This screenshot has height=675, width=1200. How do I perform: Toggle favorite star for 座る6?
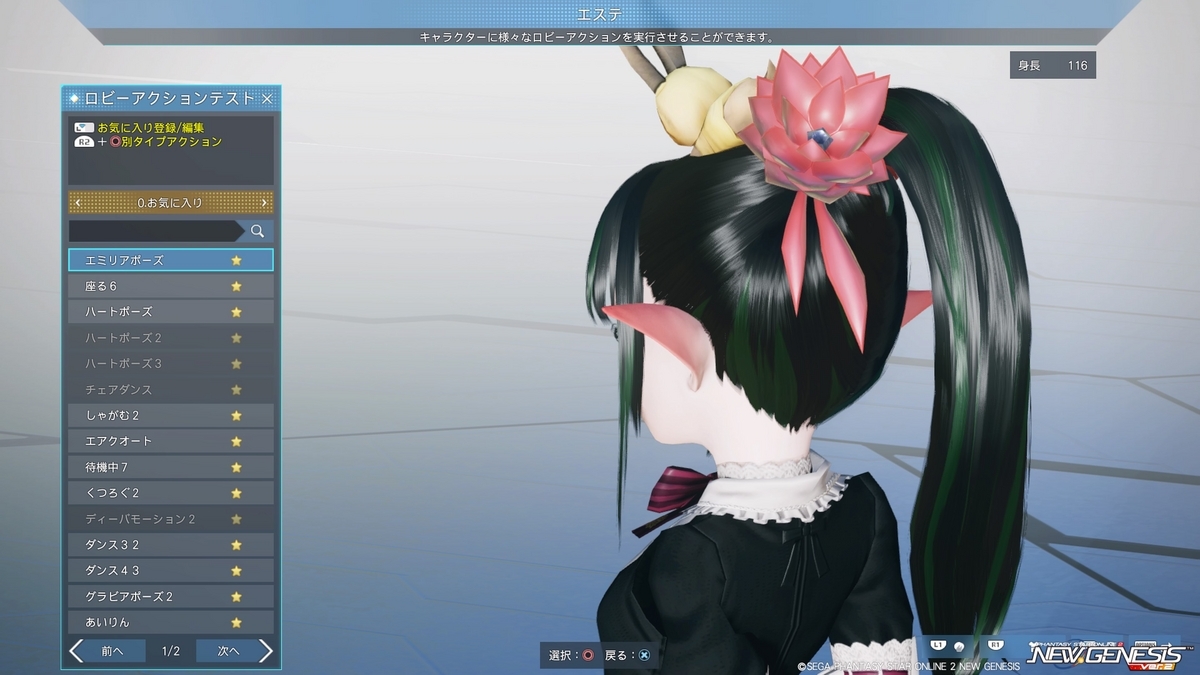[237, 286]
